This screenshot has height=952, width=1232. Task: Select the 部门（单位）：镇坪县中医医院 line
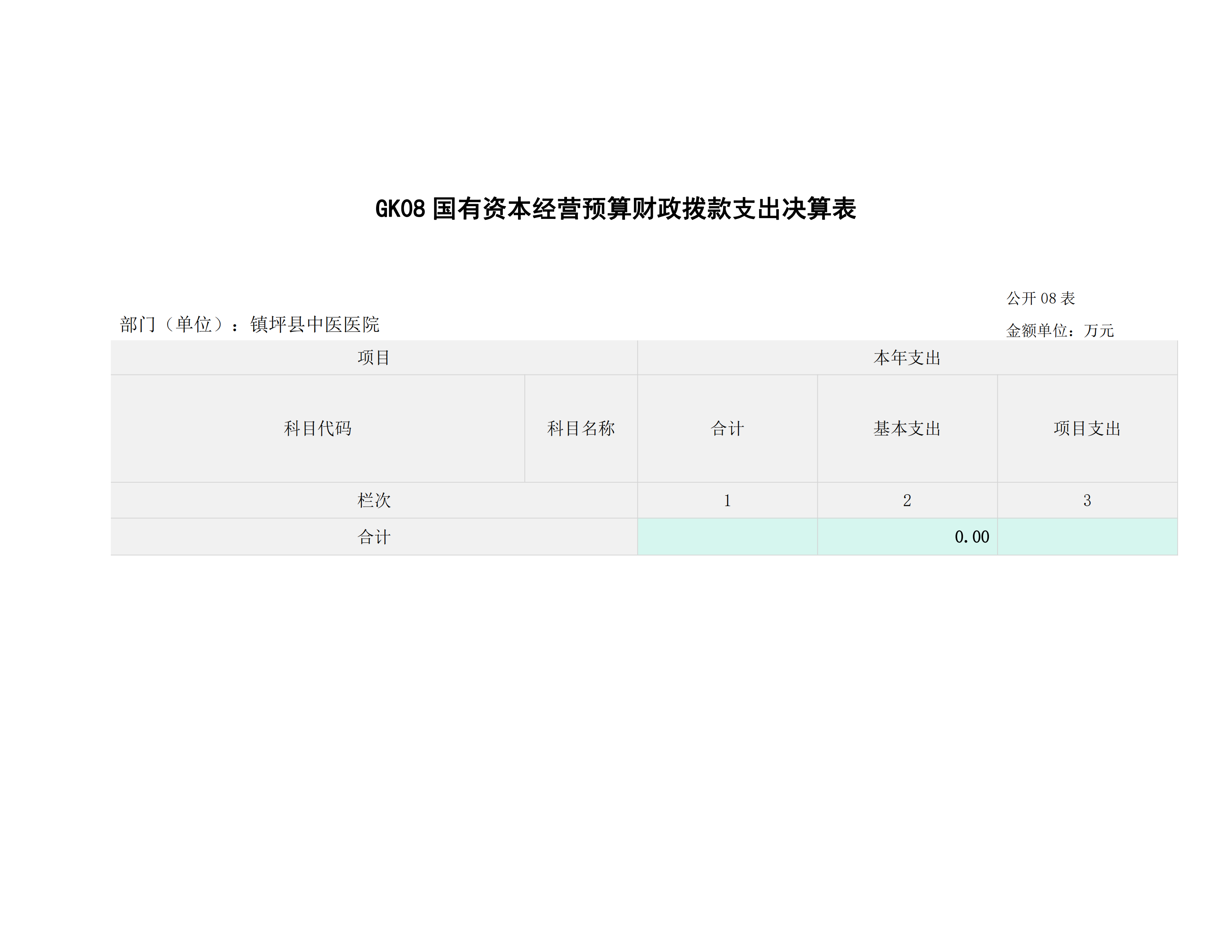(x=249, y=324)
